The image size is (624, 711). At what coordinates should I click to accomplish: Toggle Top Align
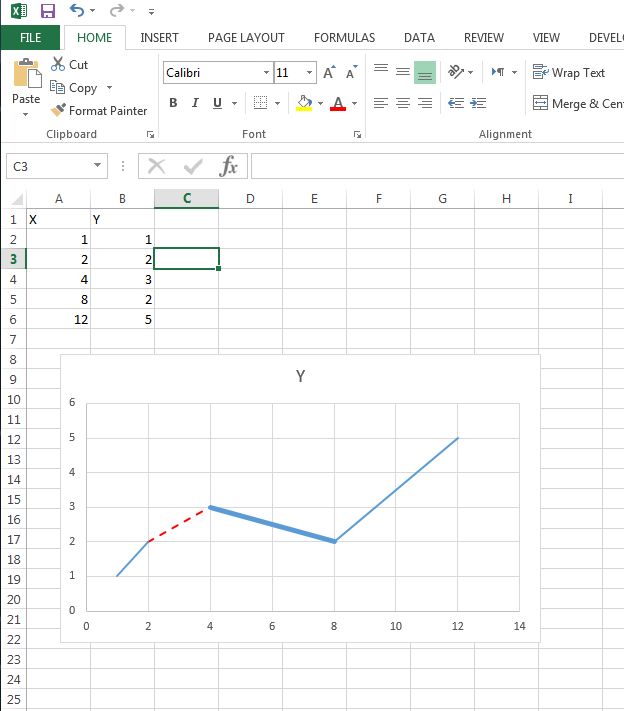click(381, 70)
